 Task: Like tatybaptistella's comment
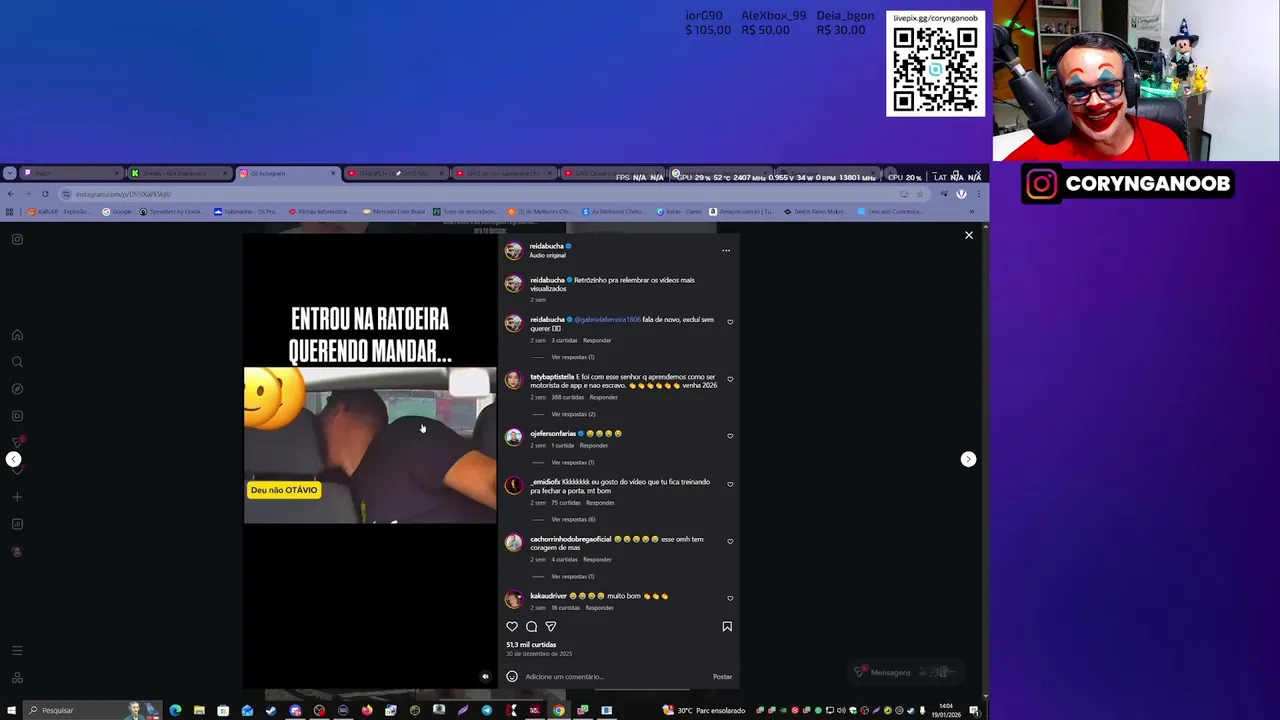point(730,379)
